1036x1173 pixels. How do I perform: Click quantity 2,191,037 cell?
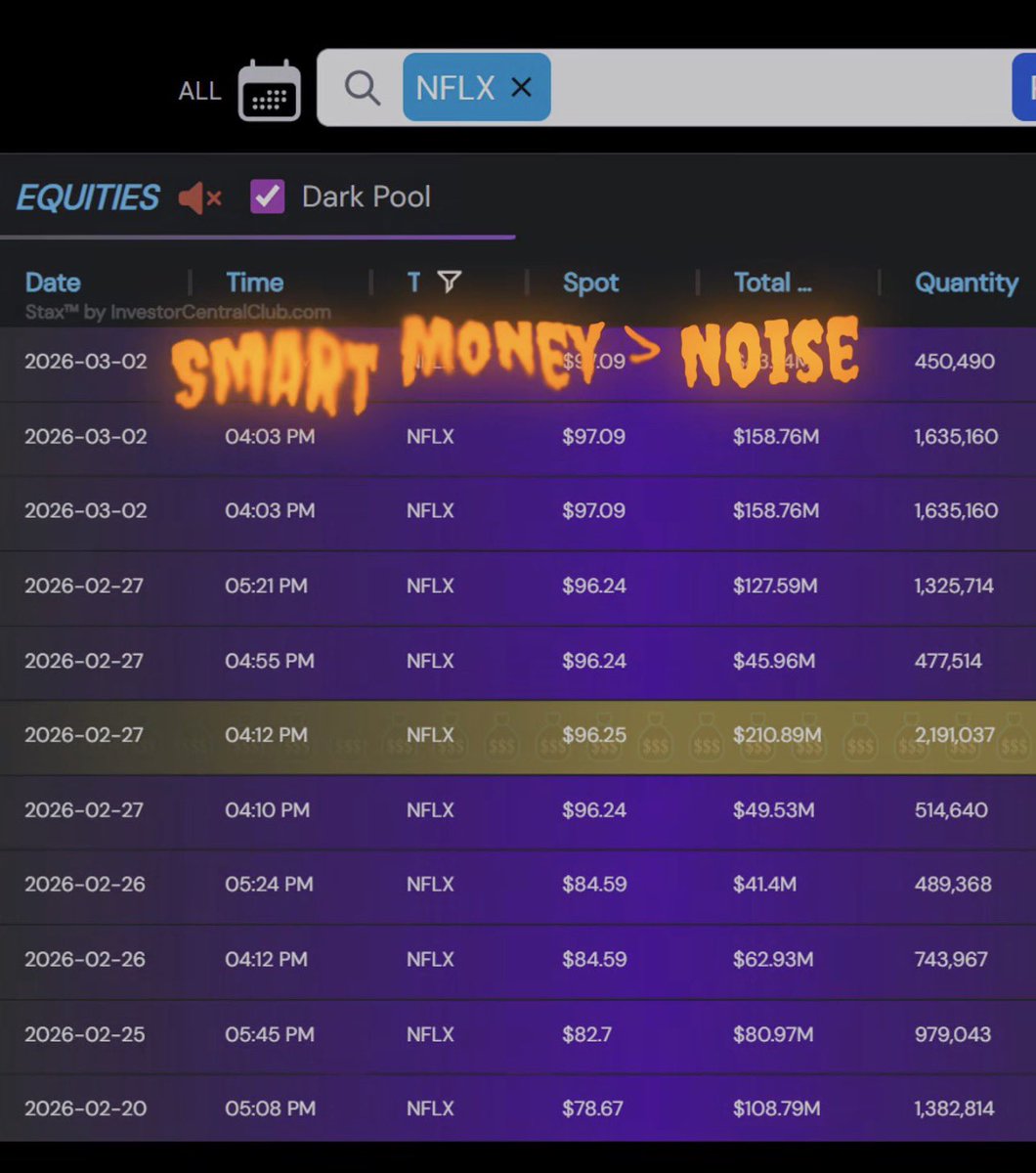pyautogui.click(x=955, y=735)
